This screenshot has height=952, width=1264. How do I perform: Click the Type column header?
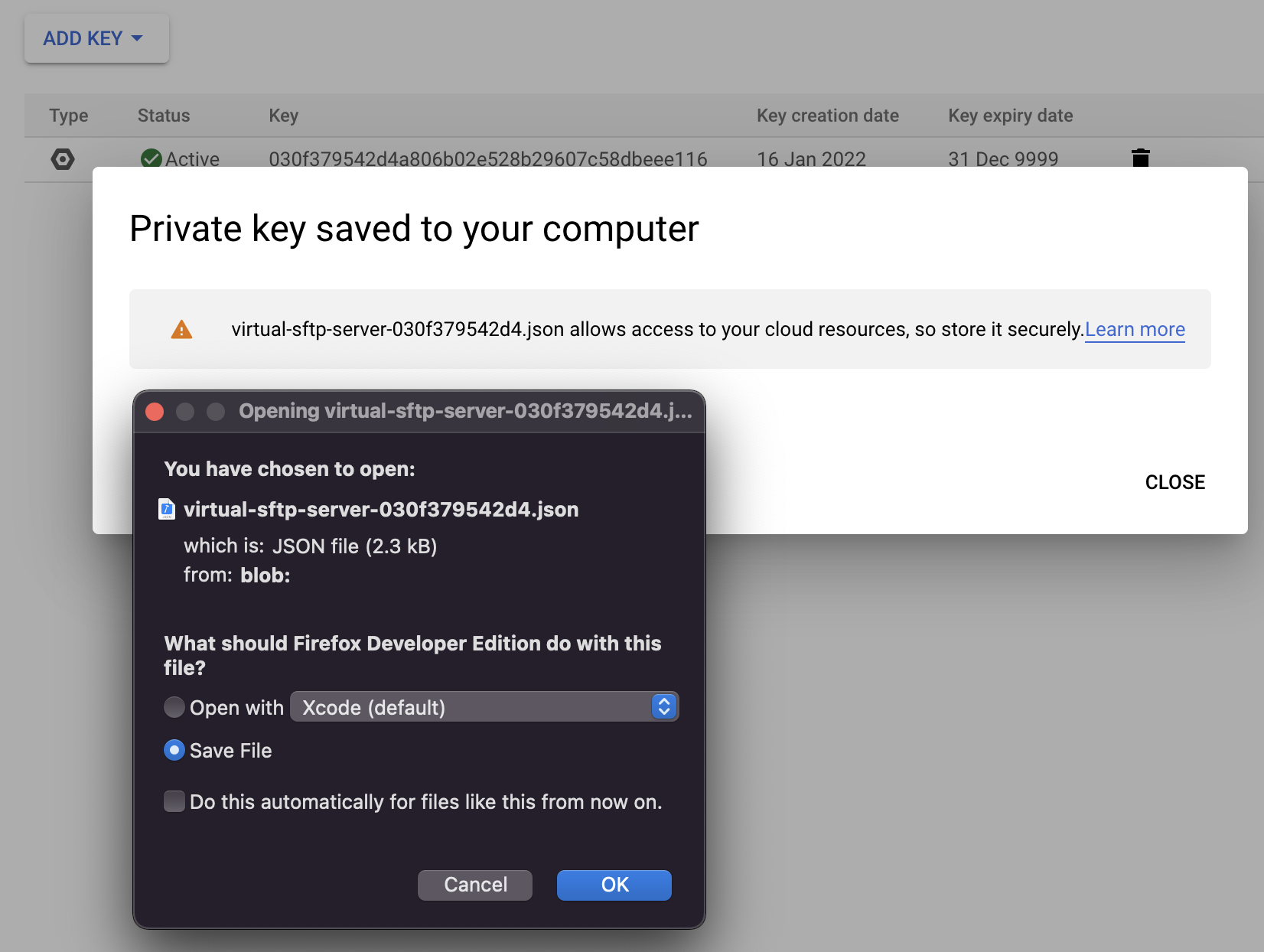(x=69, y=116)
